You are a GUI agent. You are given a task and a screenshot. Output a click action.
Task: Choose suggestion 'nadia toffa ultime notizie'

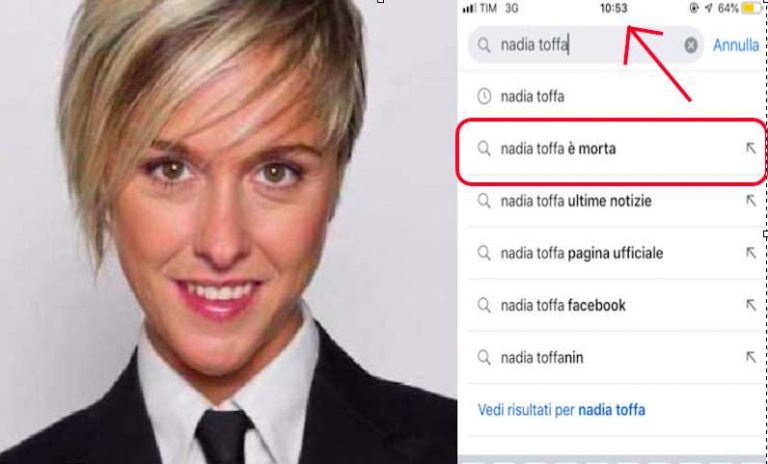click(613, 201)
